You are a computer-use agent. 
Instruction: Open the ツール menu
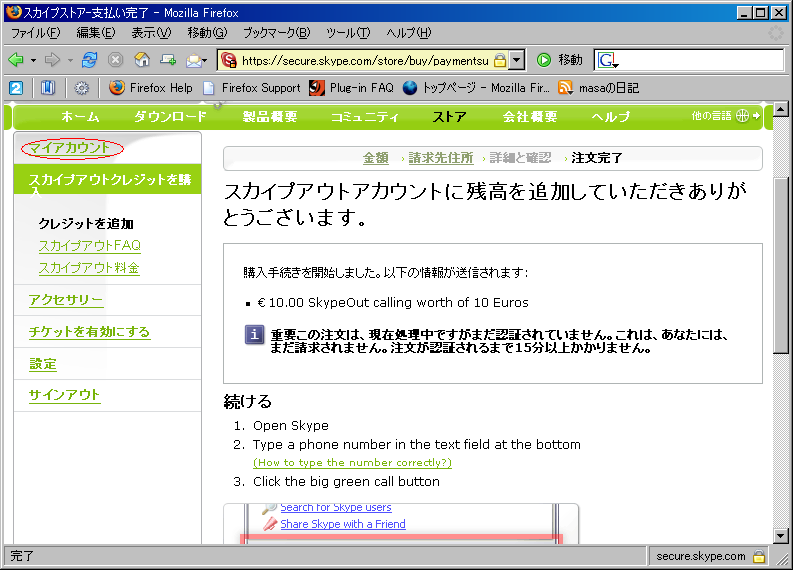pos(347,33)
